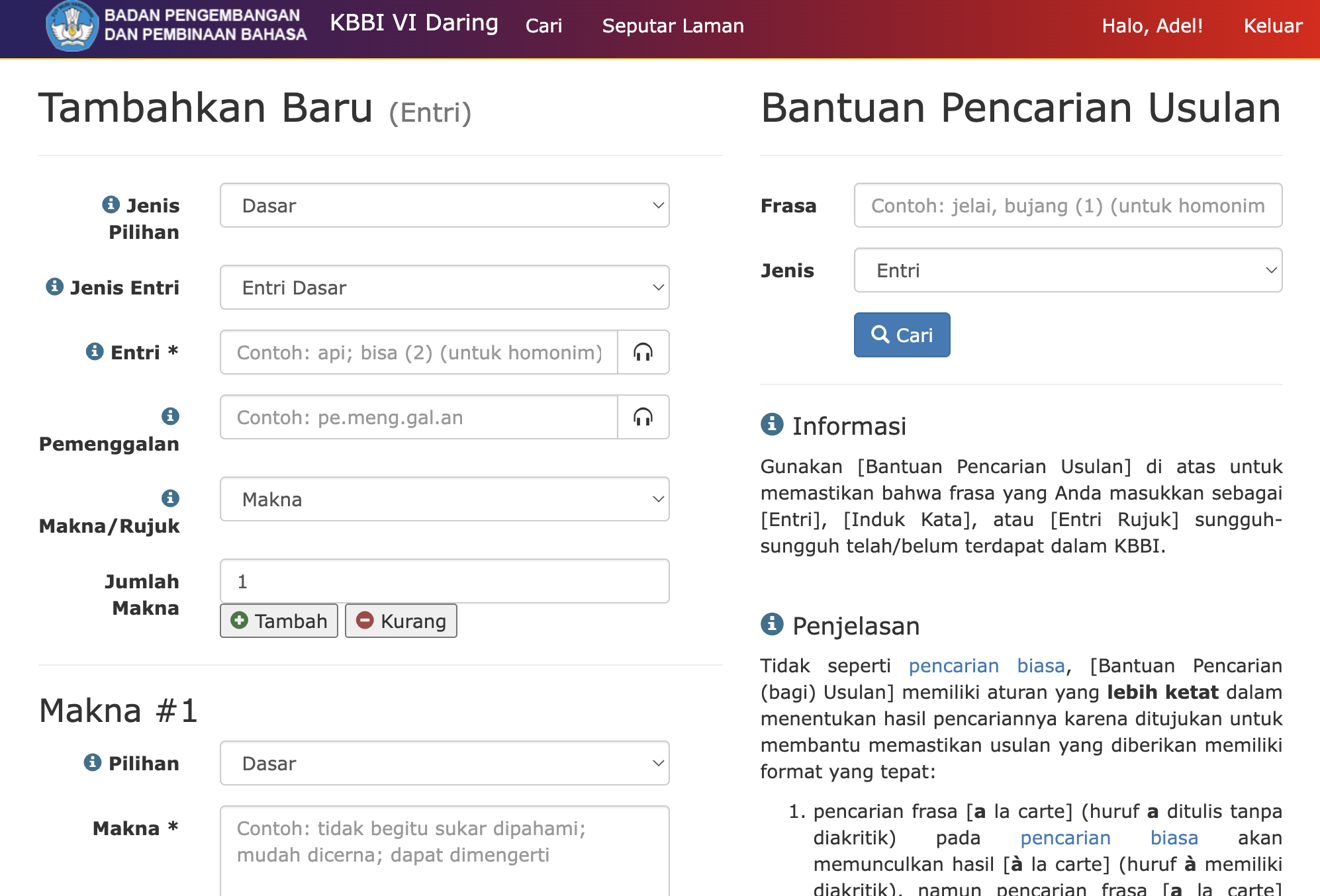Click the info icon beside Makna/Rujuk
The height and width of the screenshot is (896, 1320).
[x=170, y=498]
